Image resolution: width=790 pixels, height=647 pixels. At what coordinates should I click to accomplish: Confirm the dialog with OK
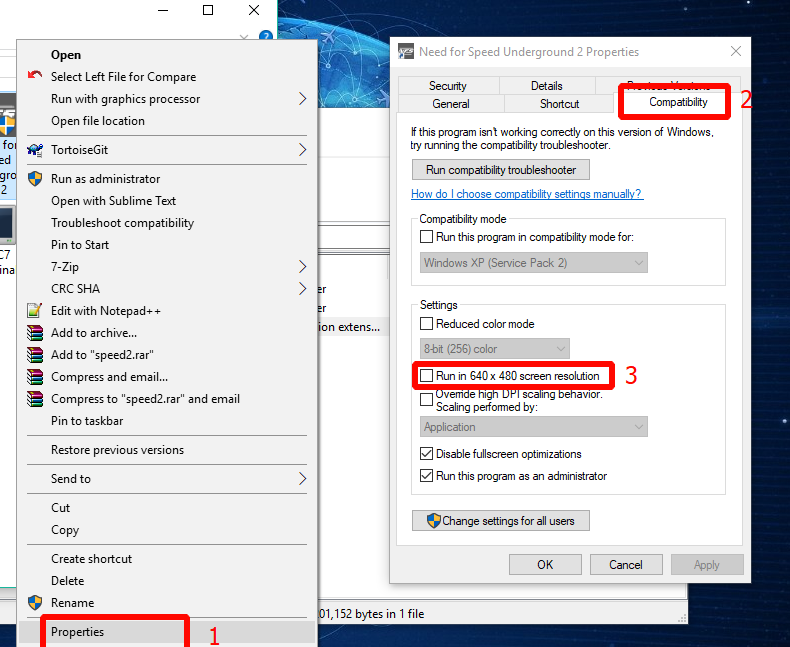545,564
